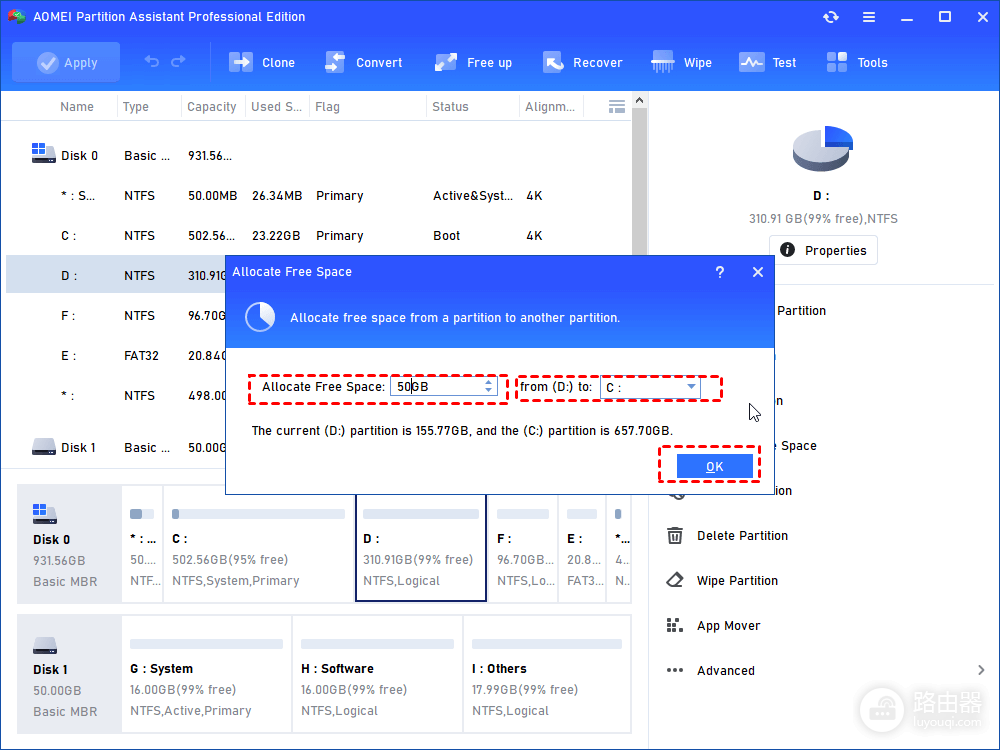
Task: Increase allocate size with up spinner
Action: point(489,382)
